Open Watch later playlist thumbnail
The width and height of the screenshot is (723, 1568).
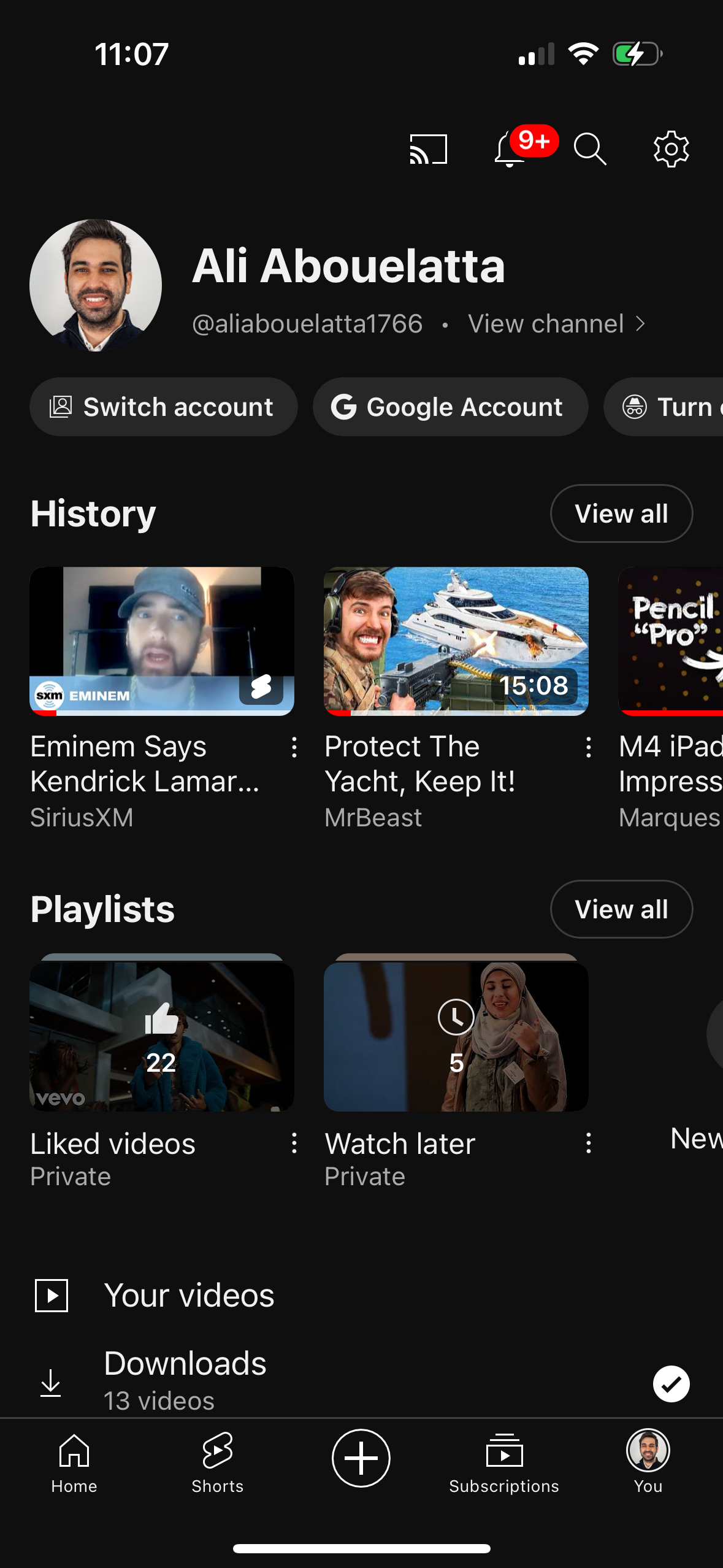point(456,1036)
